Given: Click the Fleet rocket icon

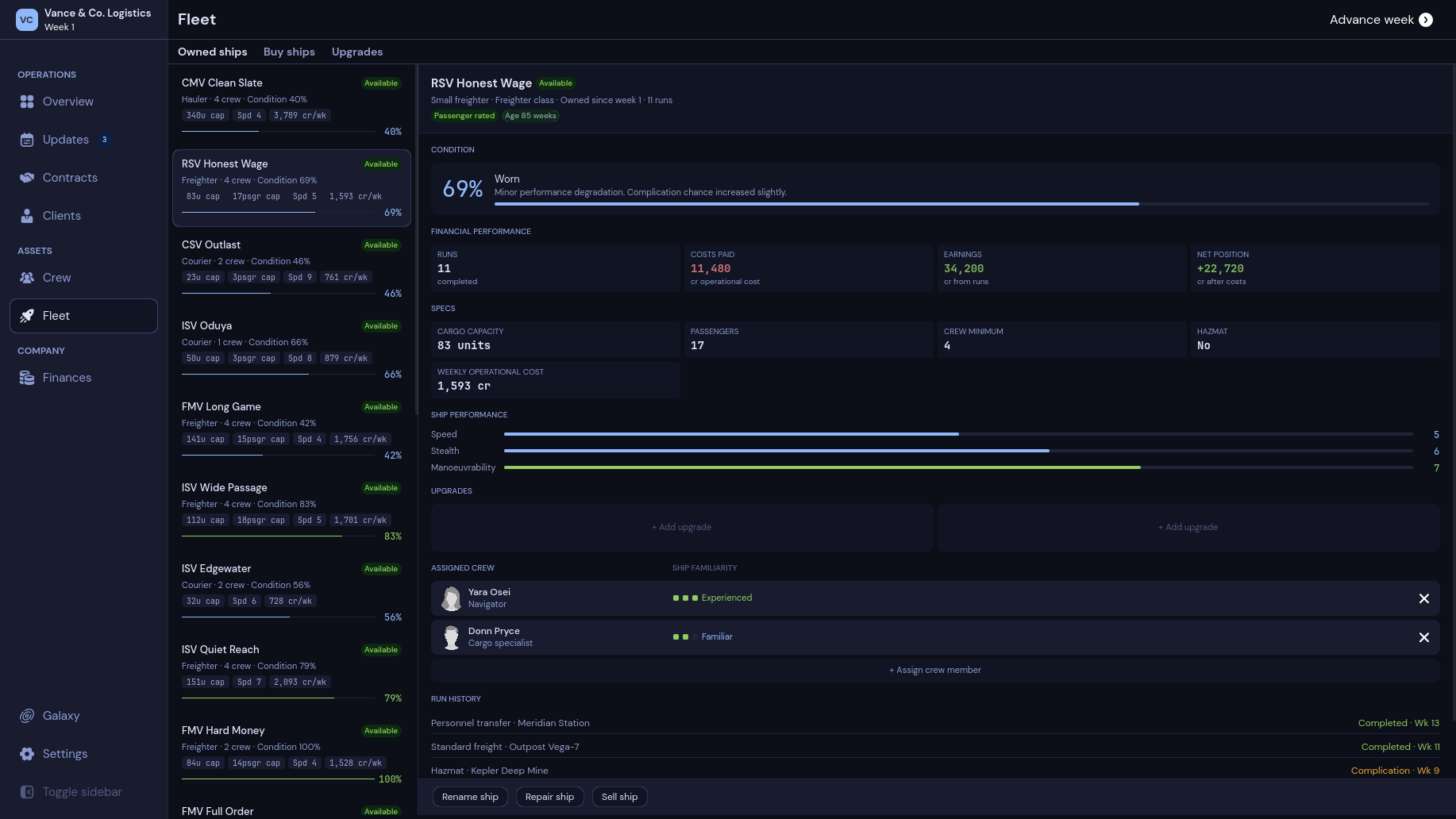Looking at the screenshot, I should coord(27,316).
